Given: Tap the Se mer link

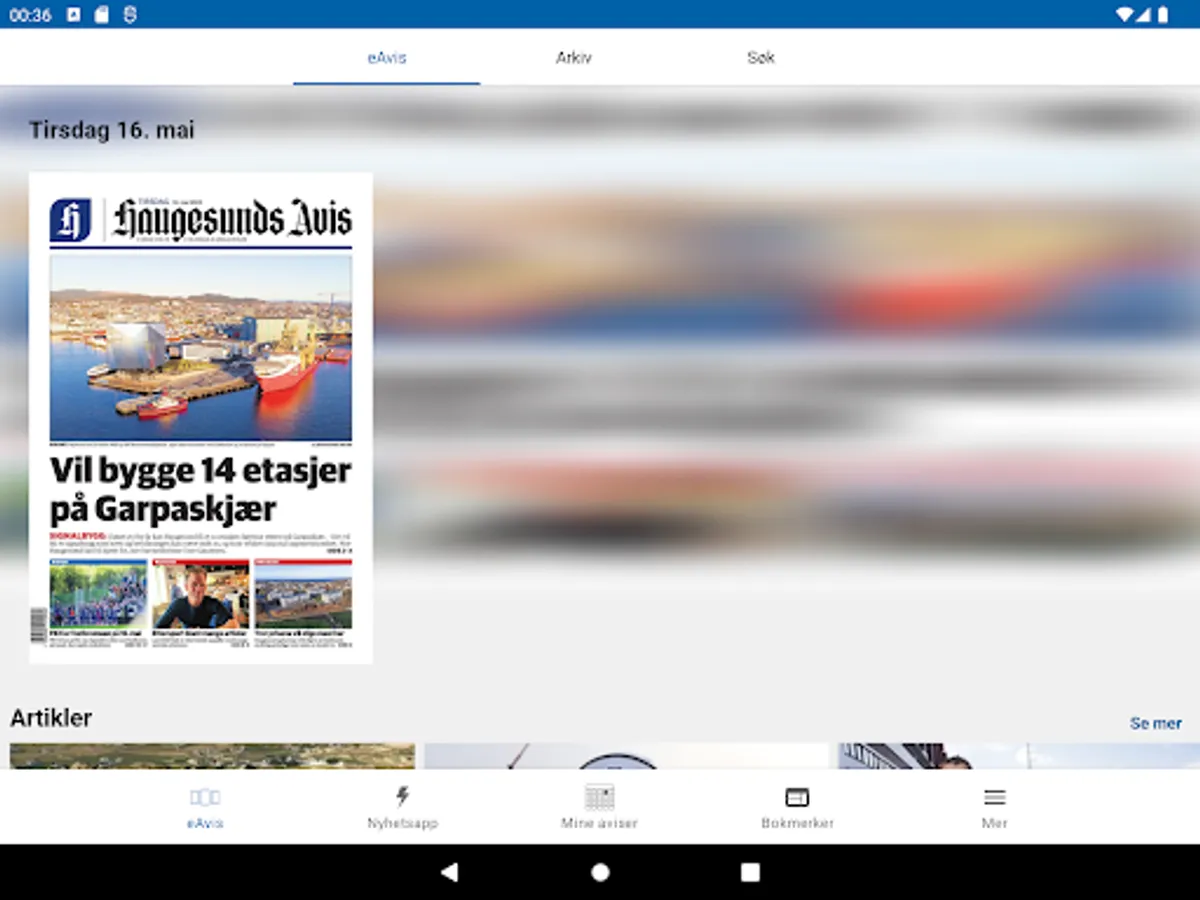Looking at the screenshot, I should tap(1155, 723).
